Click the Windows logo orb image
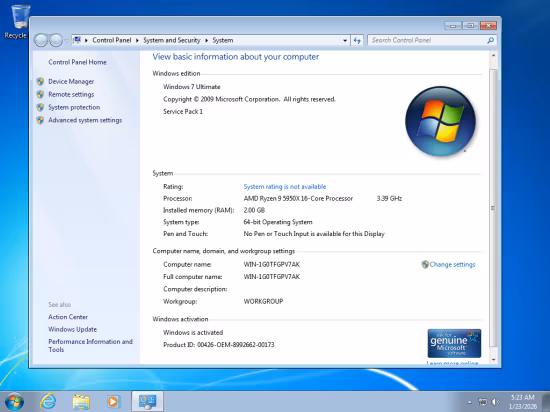The height and width of the screenshot is (412, 550). coord(440,121)
